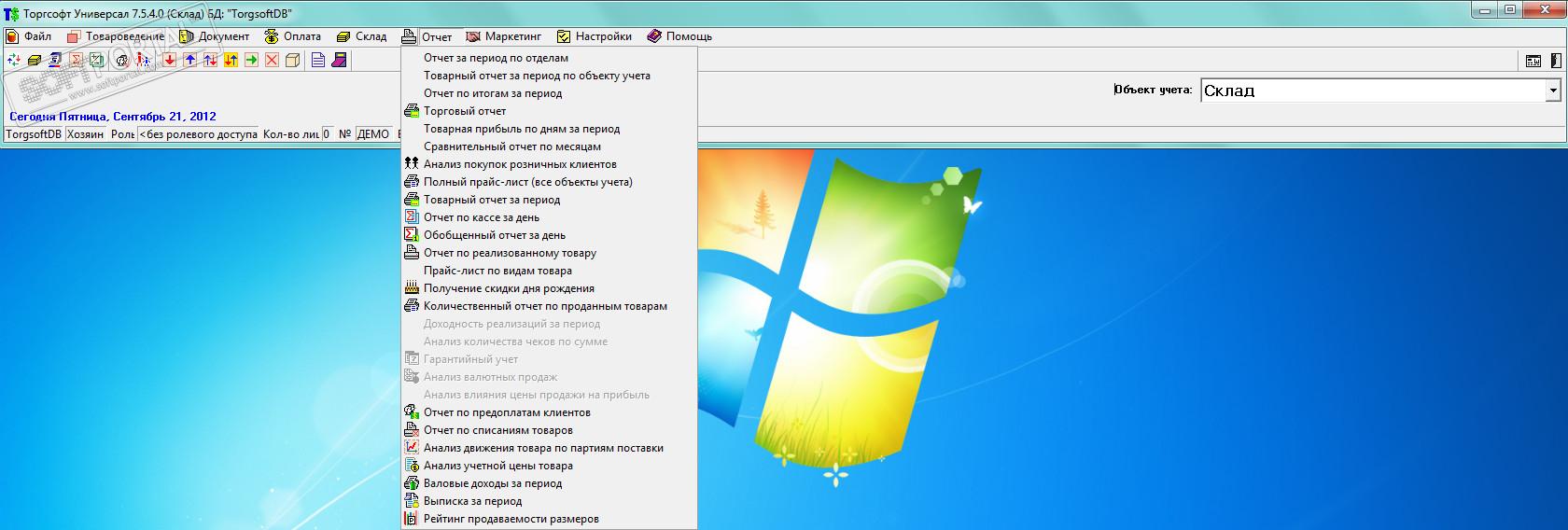The image size is (1568, 530).
Task: Click the calendar grid icon near top-right
Action: (x=1533, y=61)
